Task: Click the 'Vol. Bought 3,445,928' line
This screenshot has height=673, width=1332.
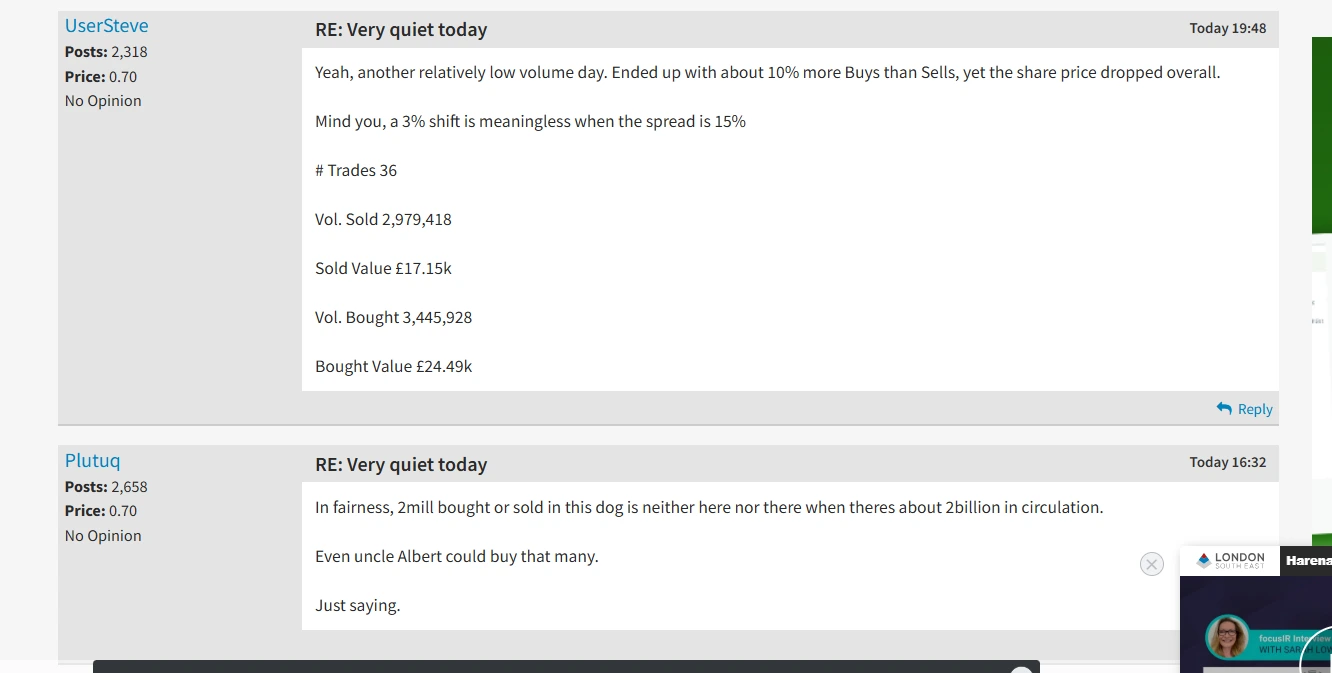Action: click(393, 318)
